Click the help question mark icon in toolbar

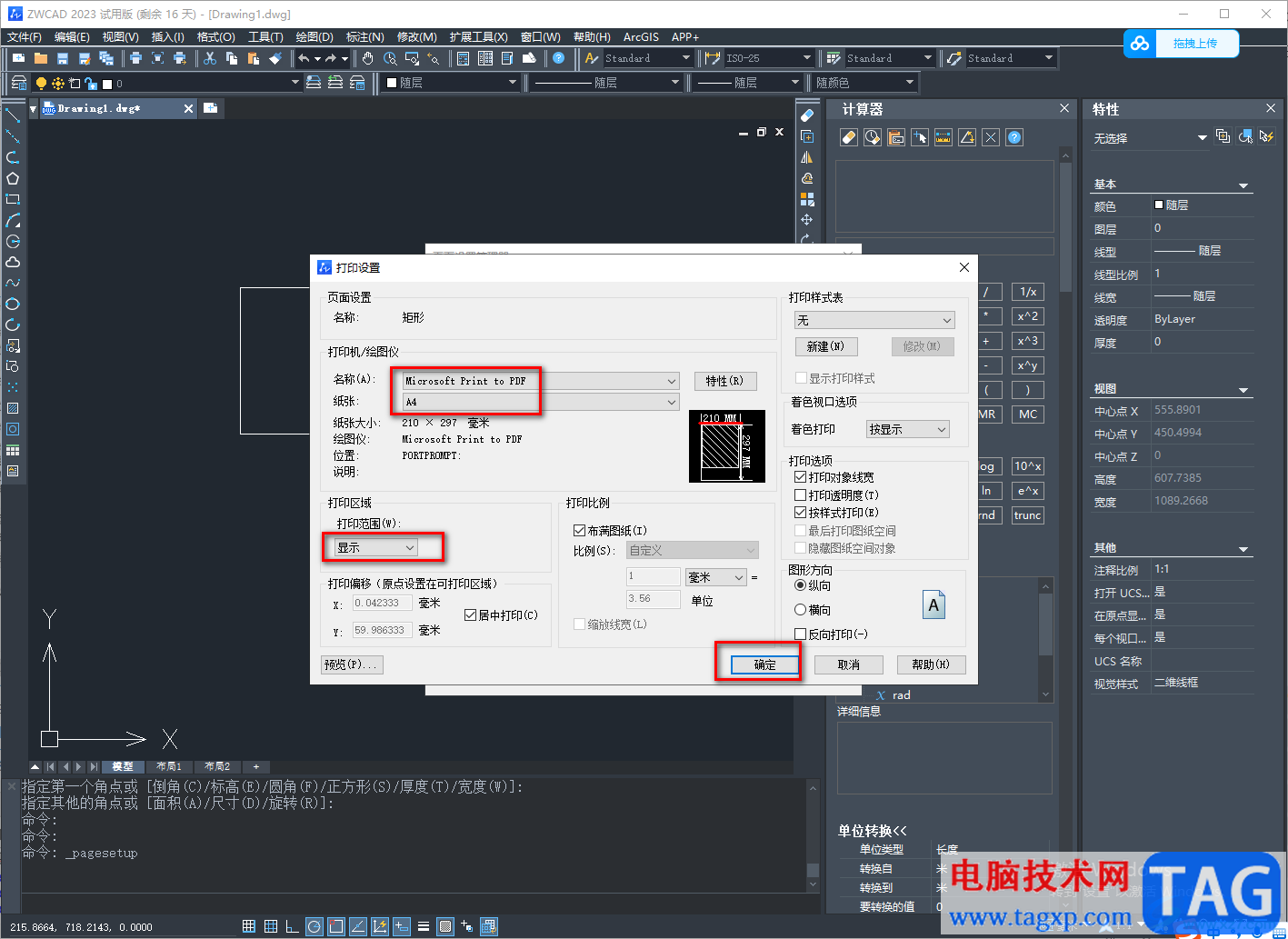[x=559, y=58]
